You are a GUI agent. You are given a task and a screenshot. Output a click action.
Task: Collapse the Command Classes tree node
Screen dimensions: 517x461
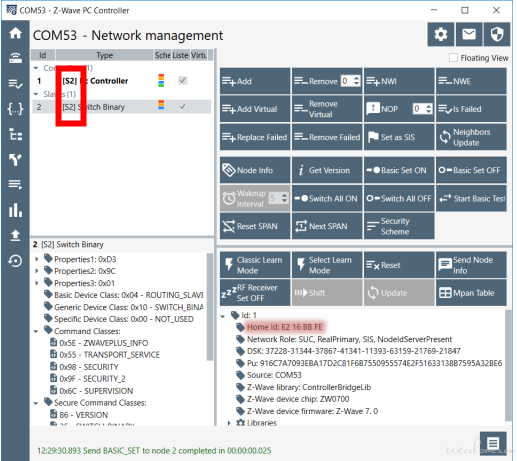(36, 331)
